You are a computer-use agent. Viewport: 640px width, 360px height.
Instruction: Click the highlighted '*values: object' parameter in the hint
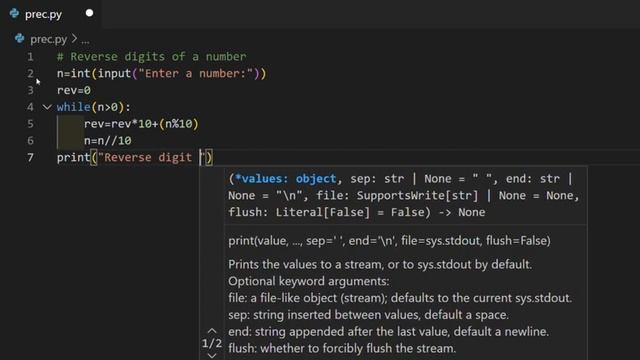point(286,179)
